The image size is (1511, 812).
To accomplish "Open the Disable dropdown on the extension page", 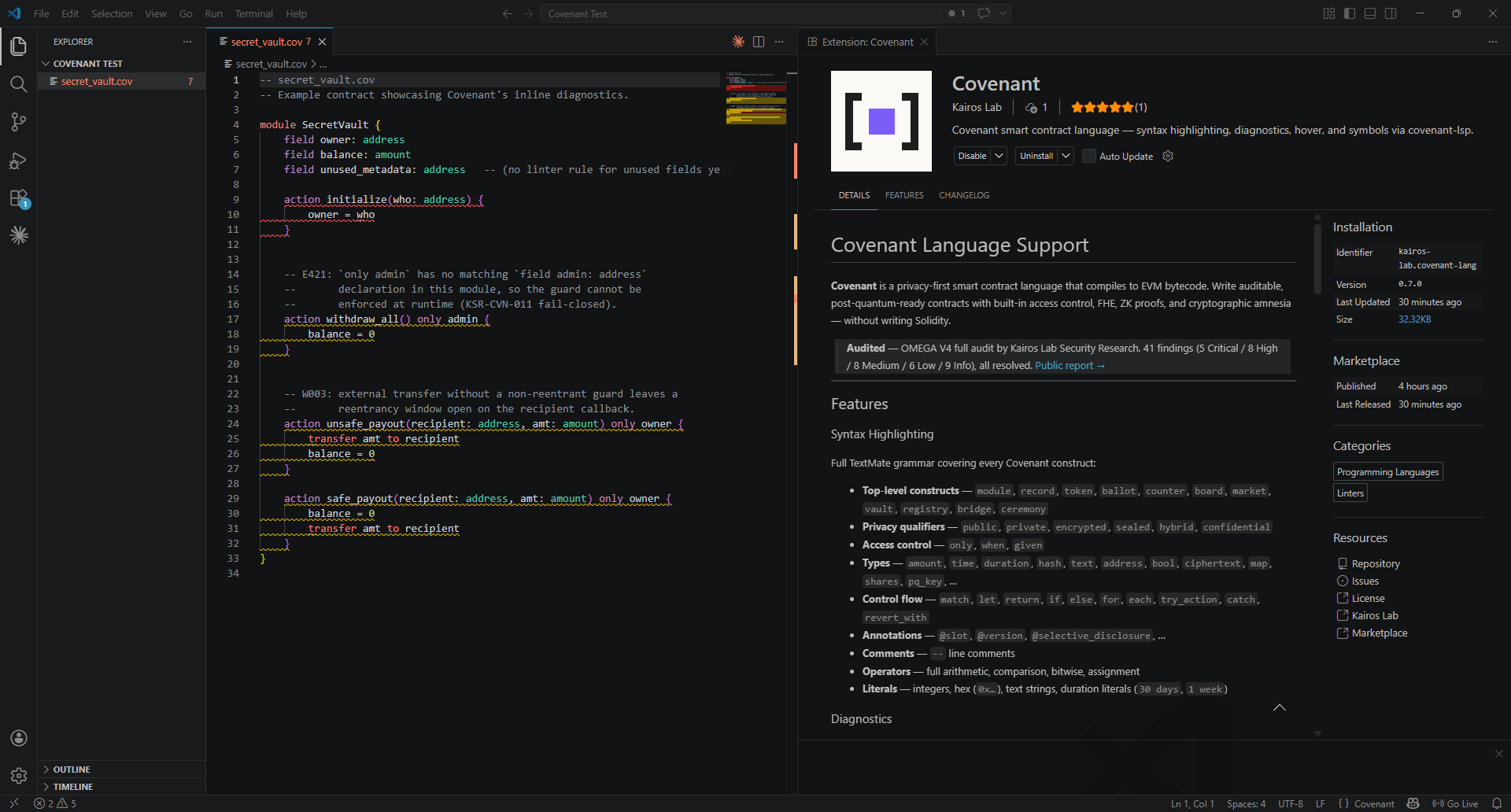I will (x=998, y=156).
